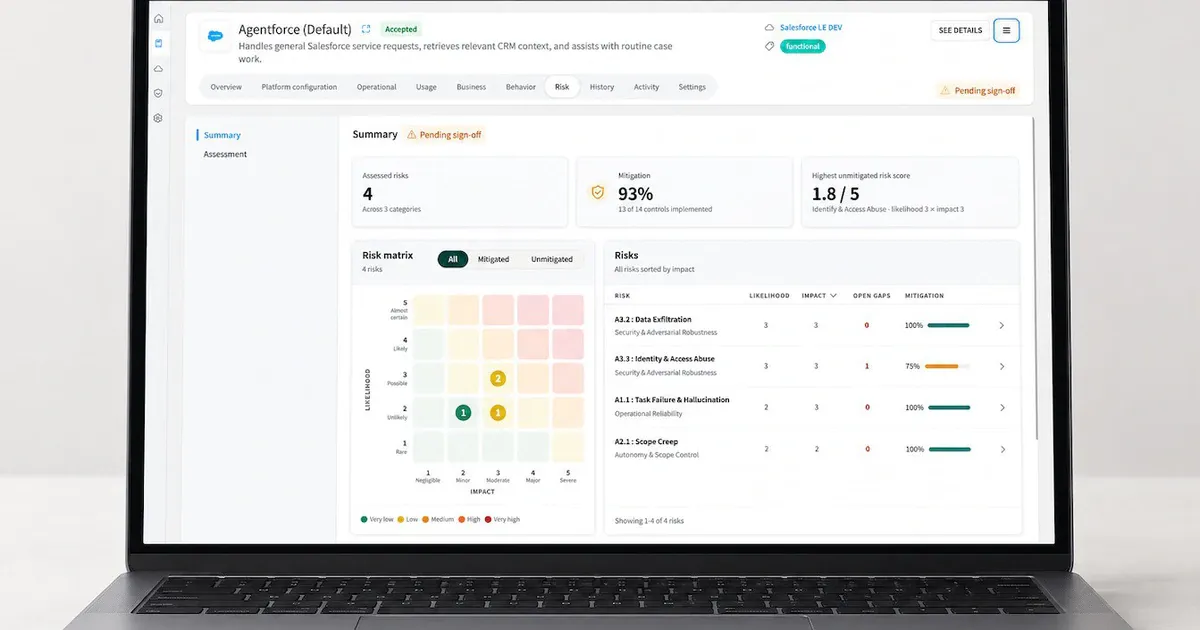Click the cloud icon in left sidebar

(x=158, y=68)
